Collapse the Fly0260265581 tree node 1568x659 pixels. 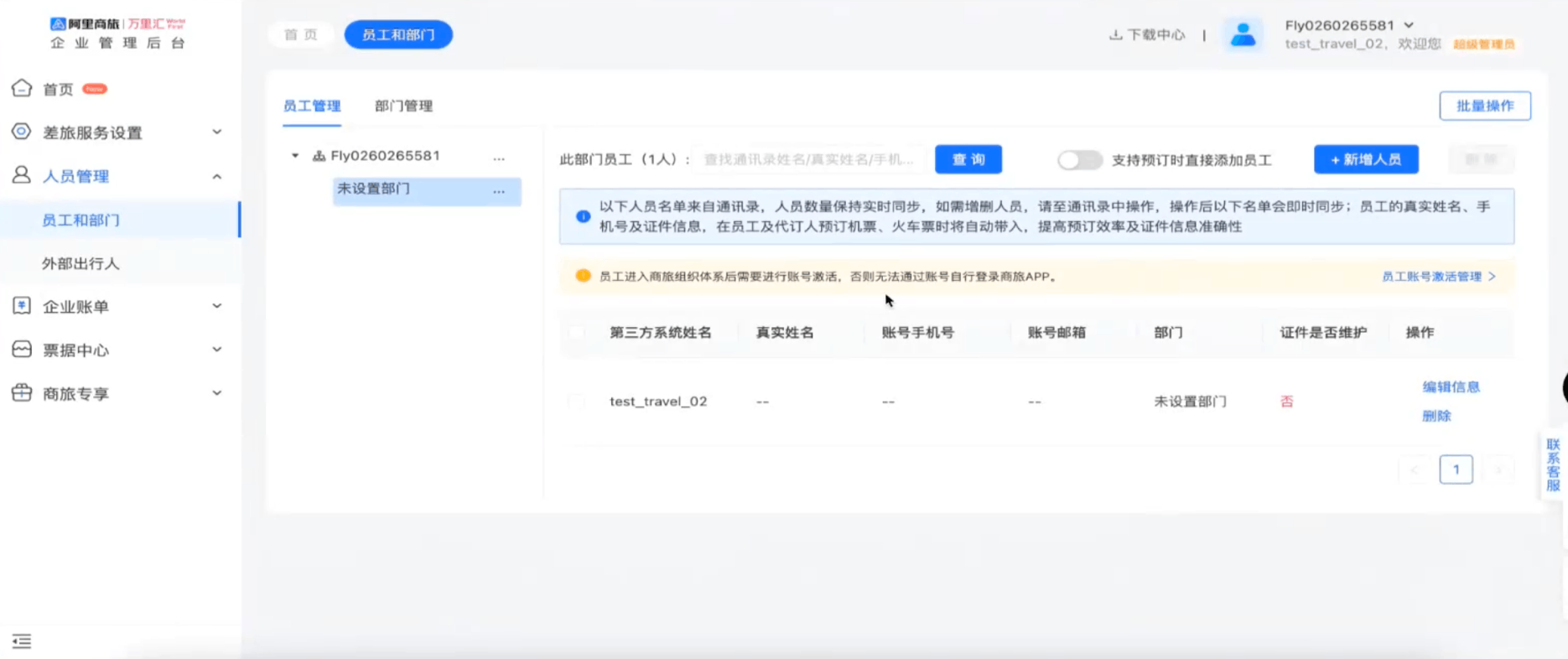(295, 156)
